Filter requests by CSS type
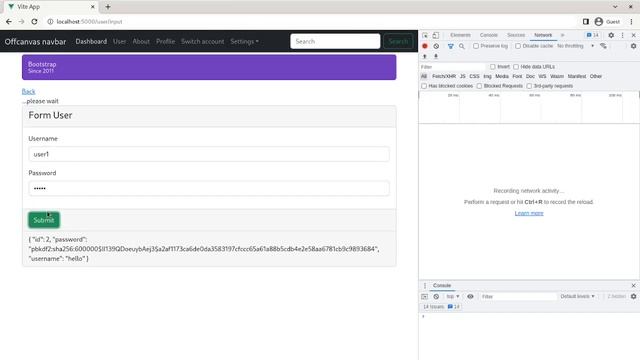 pyautogui.click(x=474, y=76)
